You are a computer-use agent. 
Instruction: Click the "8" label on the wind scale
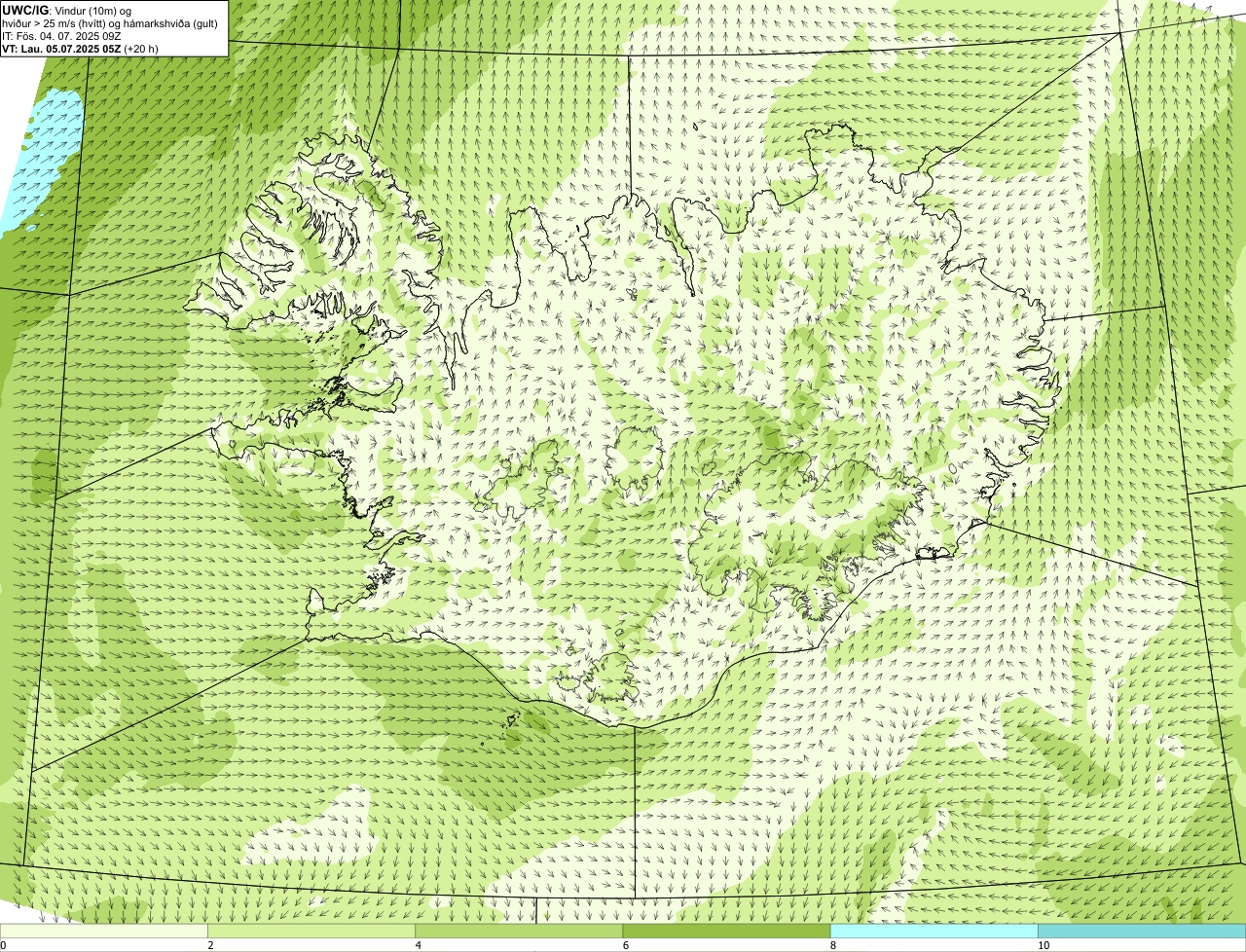coord(832,945)
